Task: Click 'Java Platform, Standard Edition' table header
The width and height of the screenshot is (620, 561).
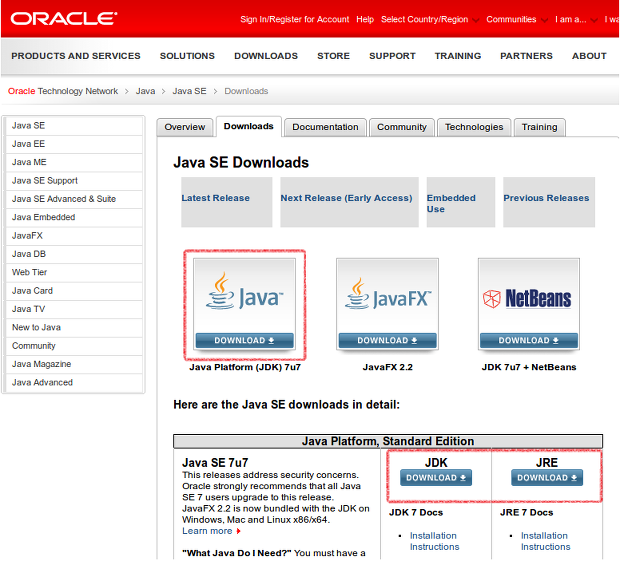Action: point(388,441)
